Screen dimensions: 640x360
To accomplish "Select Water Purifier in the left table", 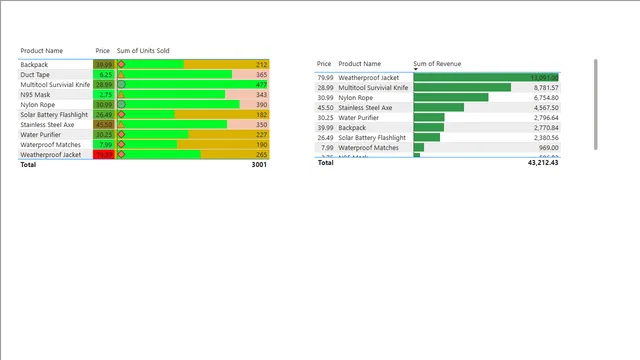I will [40, 135].
